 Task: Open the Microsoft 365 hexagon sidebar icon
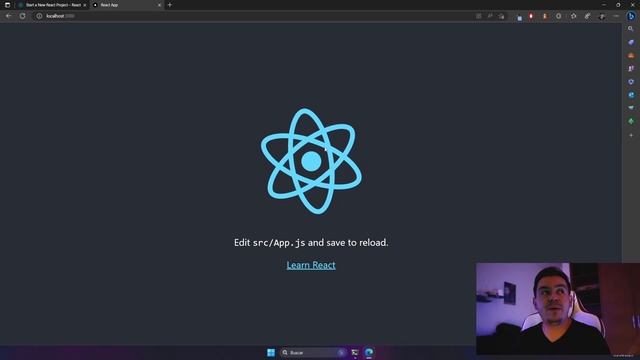click(631, 82)
